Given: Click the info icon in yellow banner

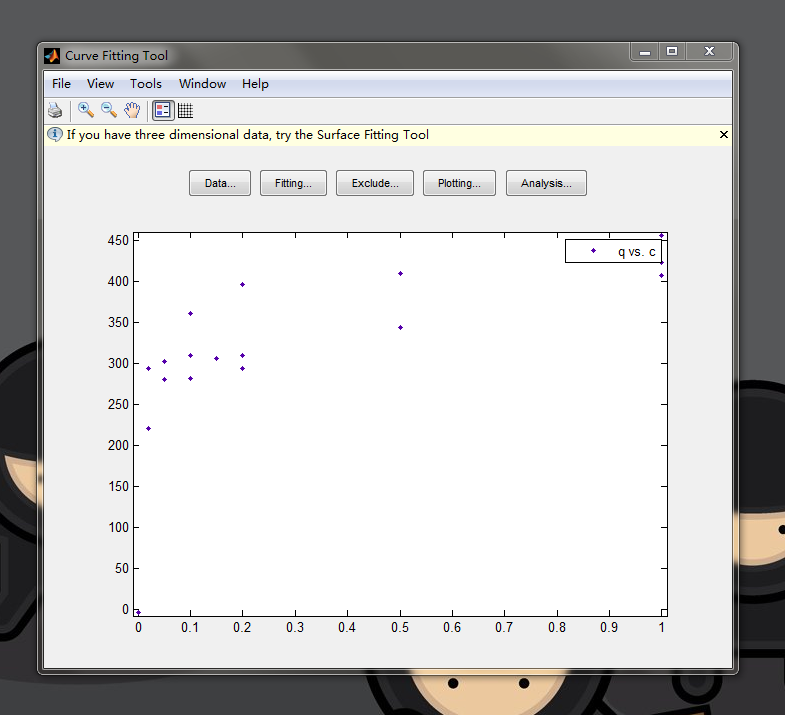Looking at the screenshot, I should pos(55,134).
